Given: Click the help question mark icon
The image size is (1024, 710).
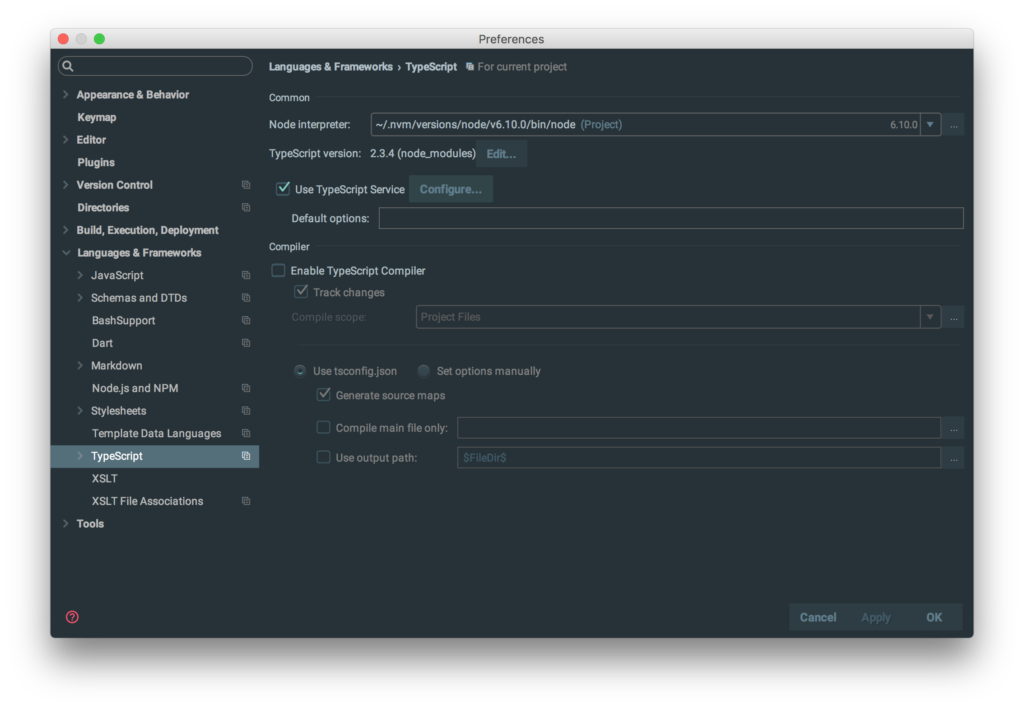Looking at the screenshot, I should click(71, 617).
